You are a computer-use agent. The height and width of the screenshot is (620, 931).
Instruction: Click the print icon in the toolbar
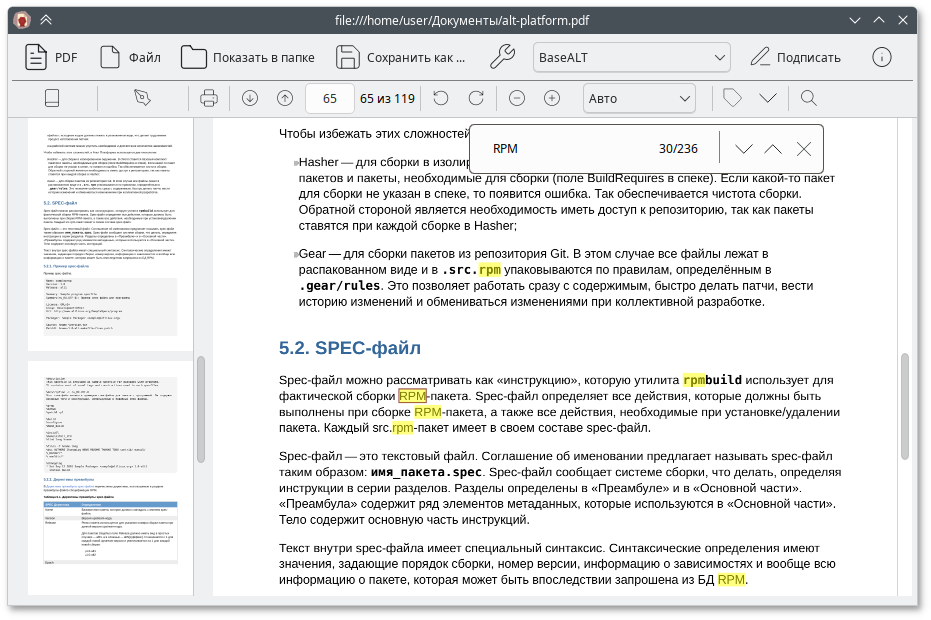pyautogui.click(x=209, y=98)
